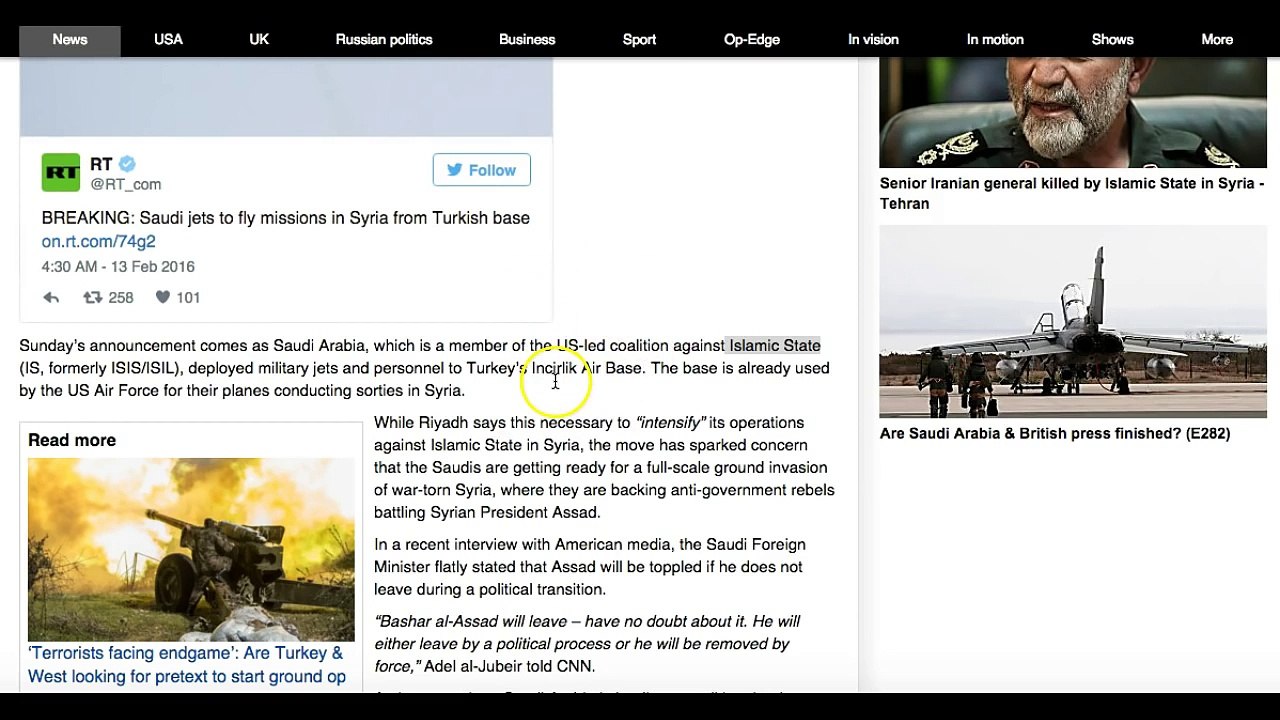The height and width of the screenshot is (720, 1280).
Task: Open the Read more artillery thumbnail
Action: click(x=191, y=549)
